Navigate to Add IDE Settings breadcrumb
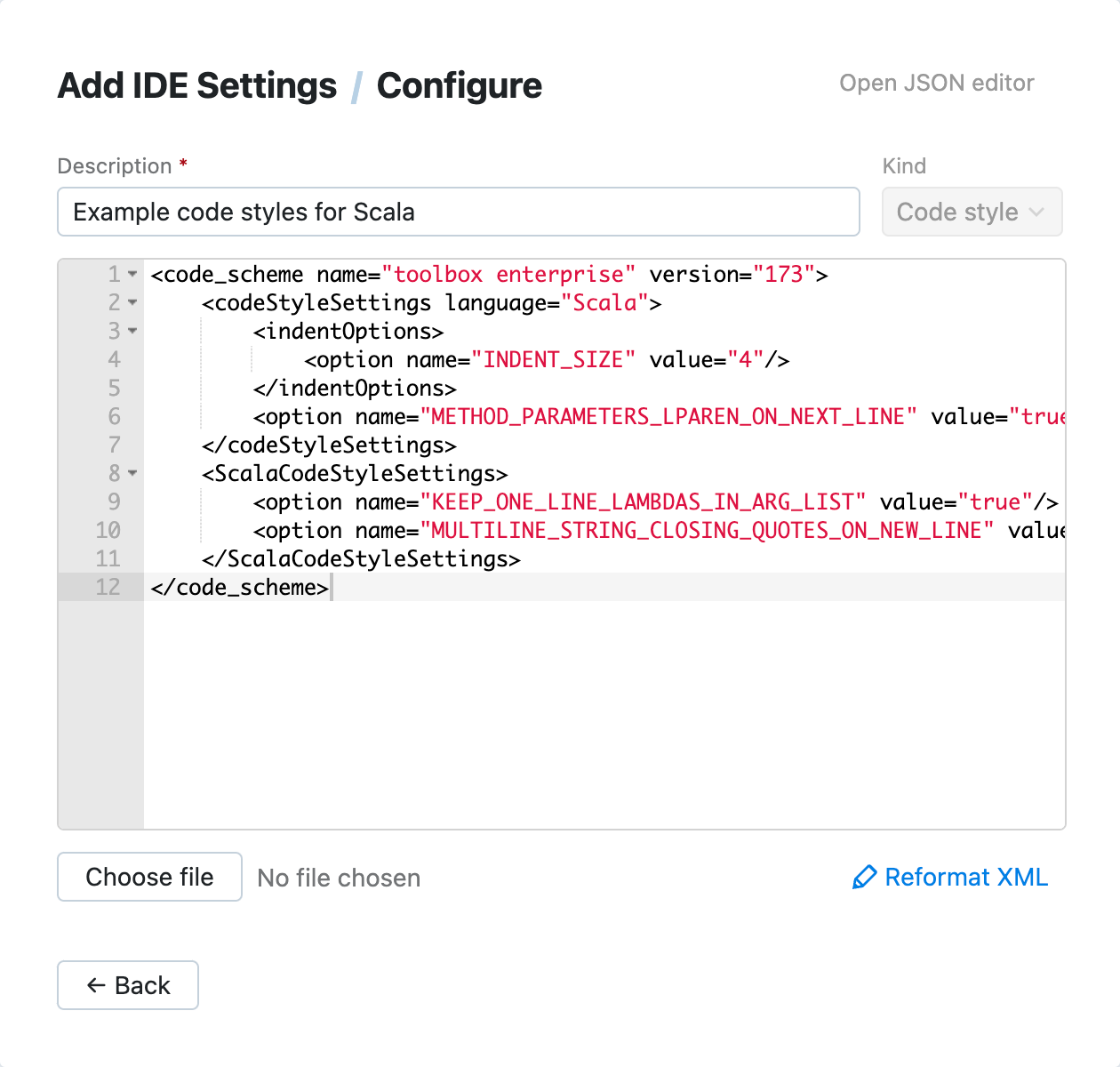The image size is (1120, 1067). (x=196, y=85)
